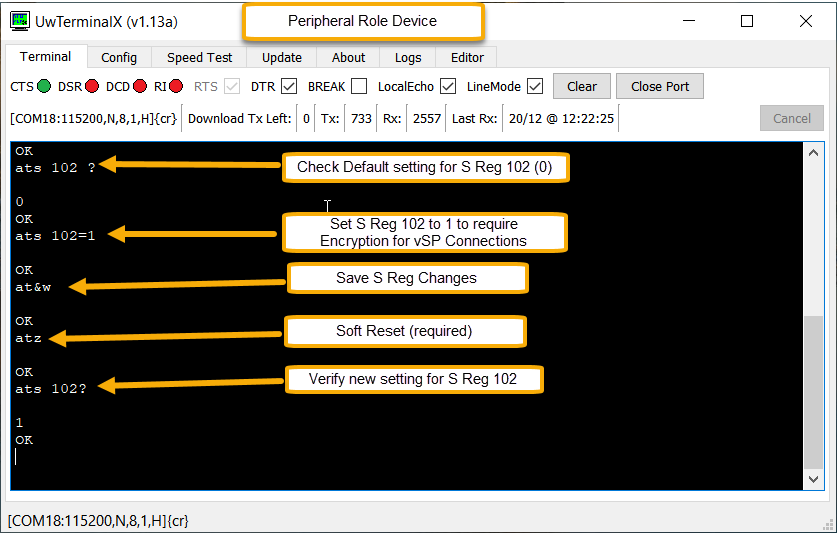Click the DSR red status indicator
This screenshot has width=837, height=533.
pyautogui.click(x=92, y=86)
